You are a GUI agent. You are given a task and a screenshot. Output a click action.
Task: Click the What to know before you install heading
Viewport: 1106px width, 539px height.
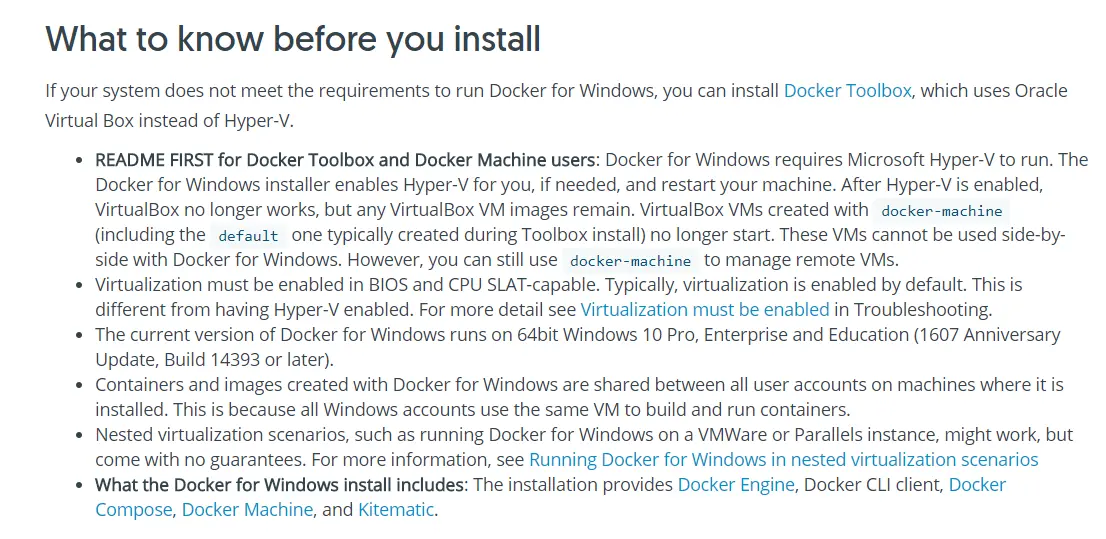pyautogui.click(x=293, y=39)
